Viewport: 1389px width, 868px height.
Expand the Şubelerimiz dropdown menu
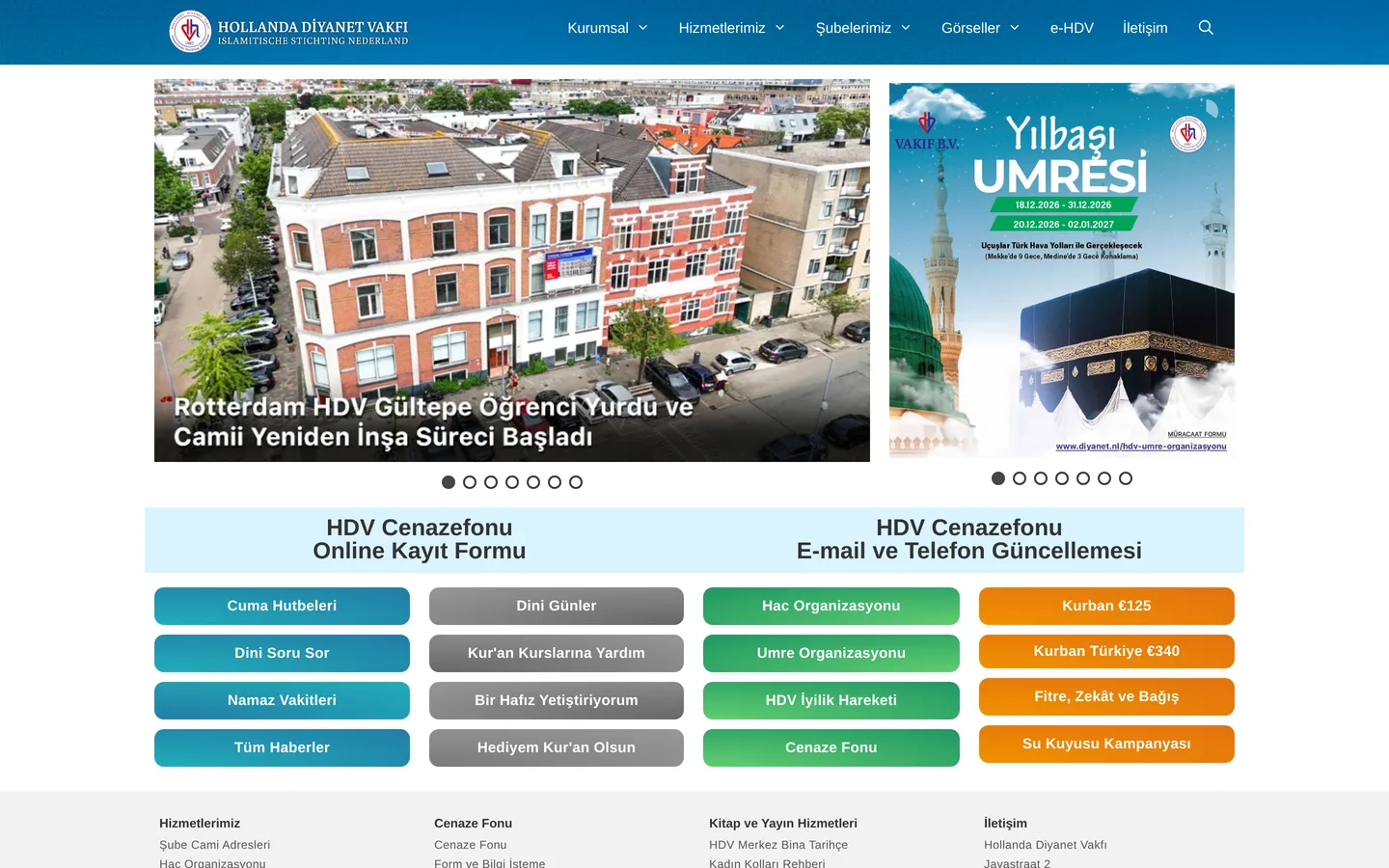[x=863, y=28]
